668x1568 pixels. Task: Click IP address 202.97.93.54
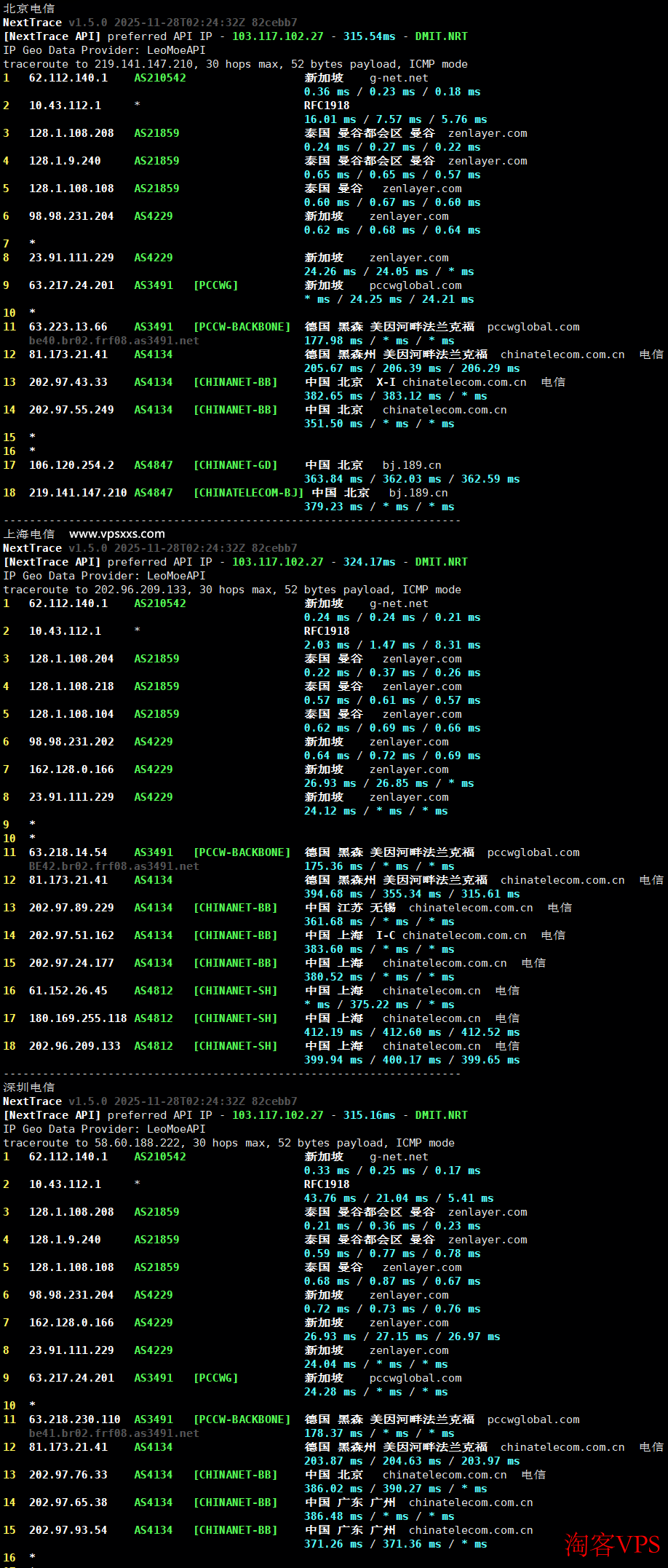68,1530
